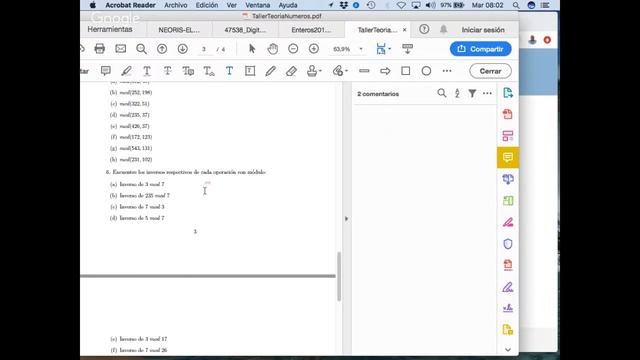
Task: Open the Ayuda menu
Action: 288,5
